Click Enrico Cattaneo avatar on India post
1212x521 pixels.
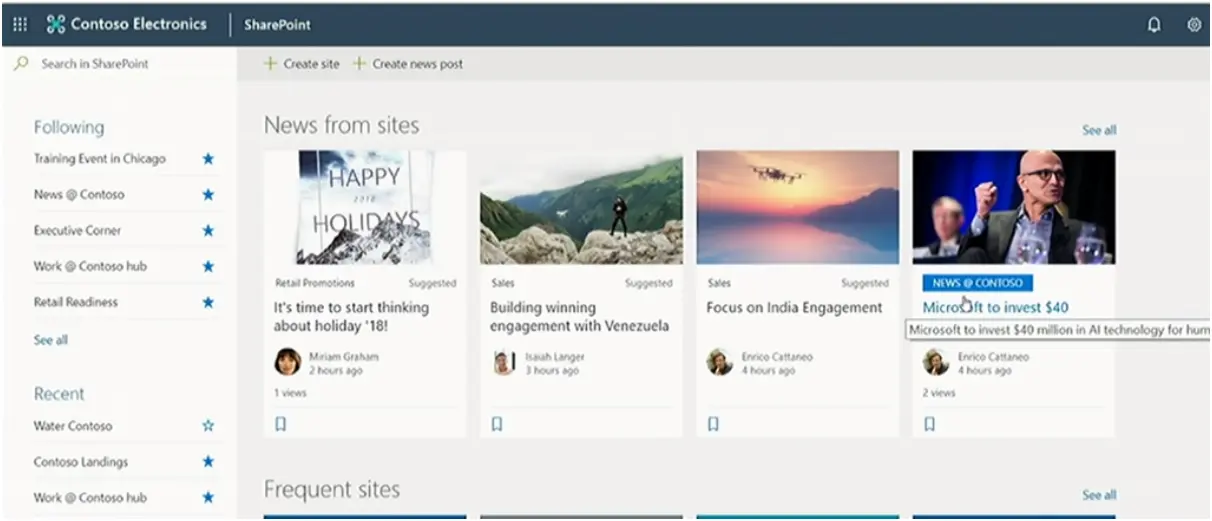pos(720,362)
